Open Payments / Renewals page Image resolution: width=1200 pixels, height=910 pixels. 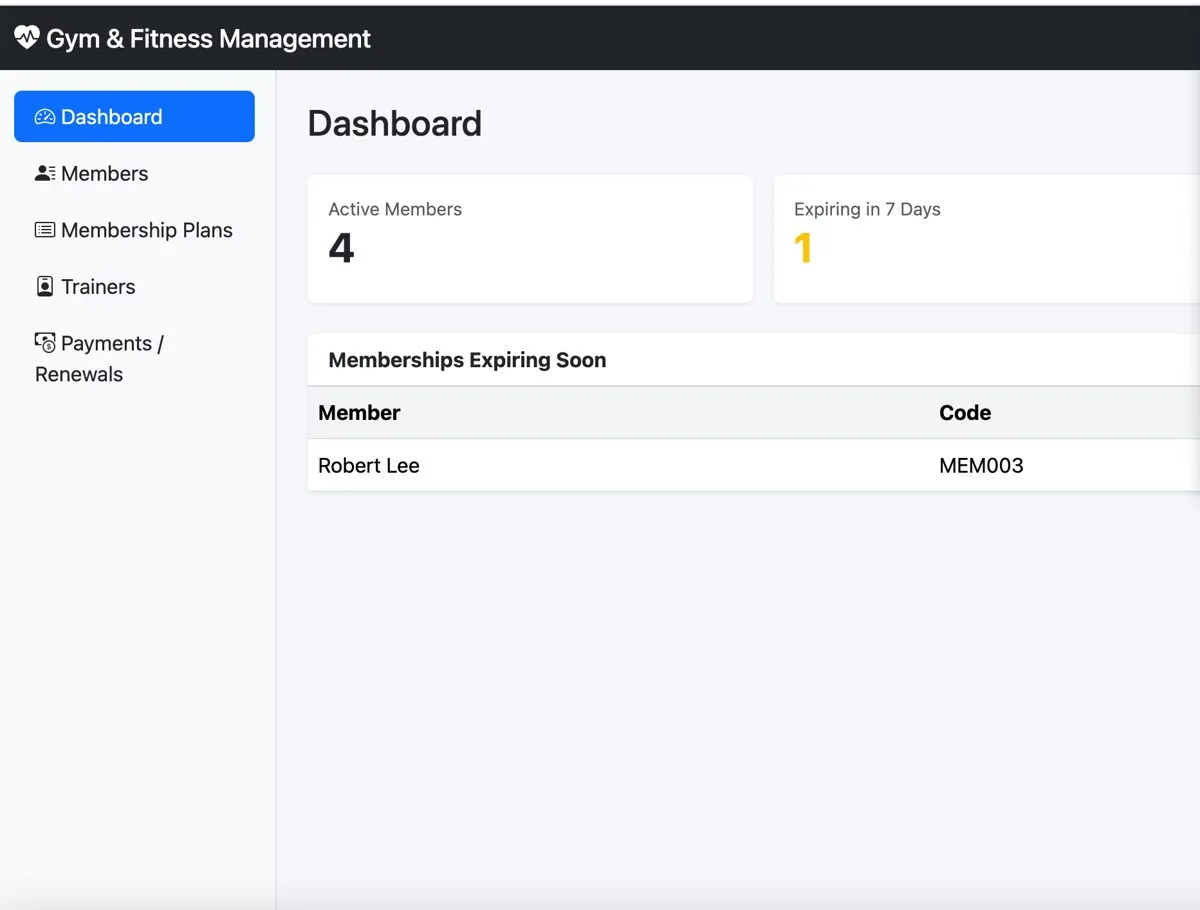click(x=134, y=358)
